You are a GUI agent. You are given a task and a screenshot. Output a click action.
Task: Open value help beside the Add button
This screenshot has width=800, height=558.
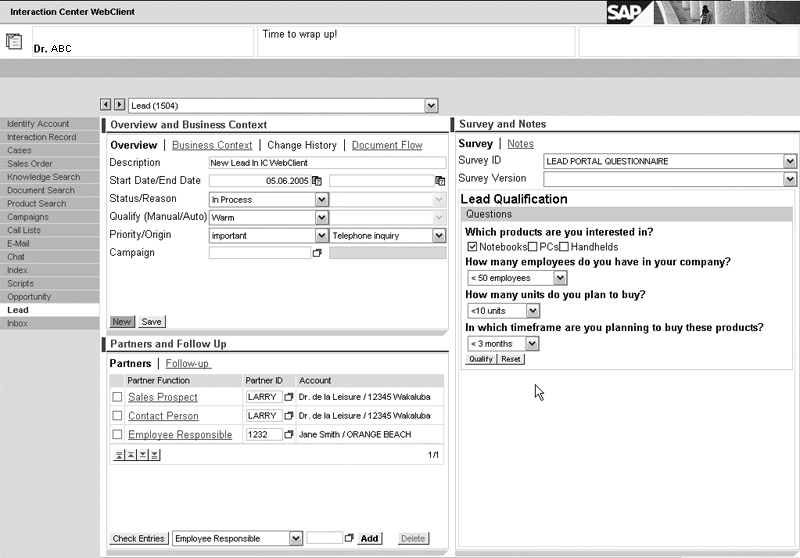[349, 538]
